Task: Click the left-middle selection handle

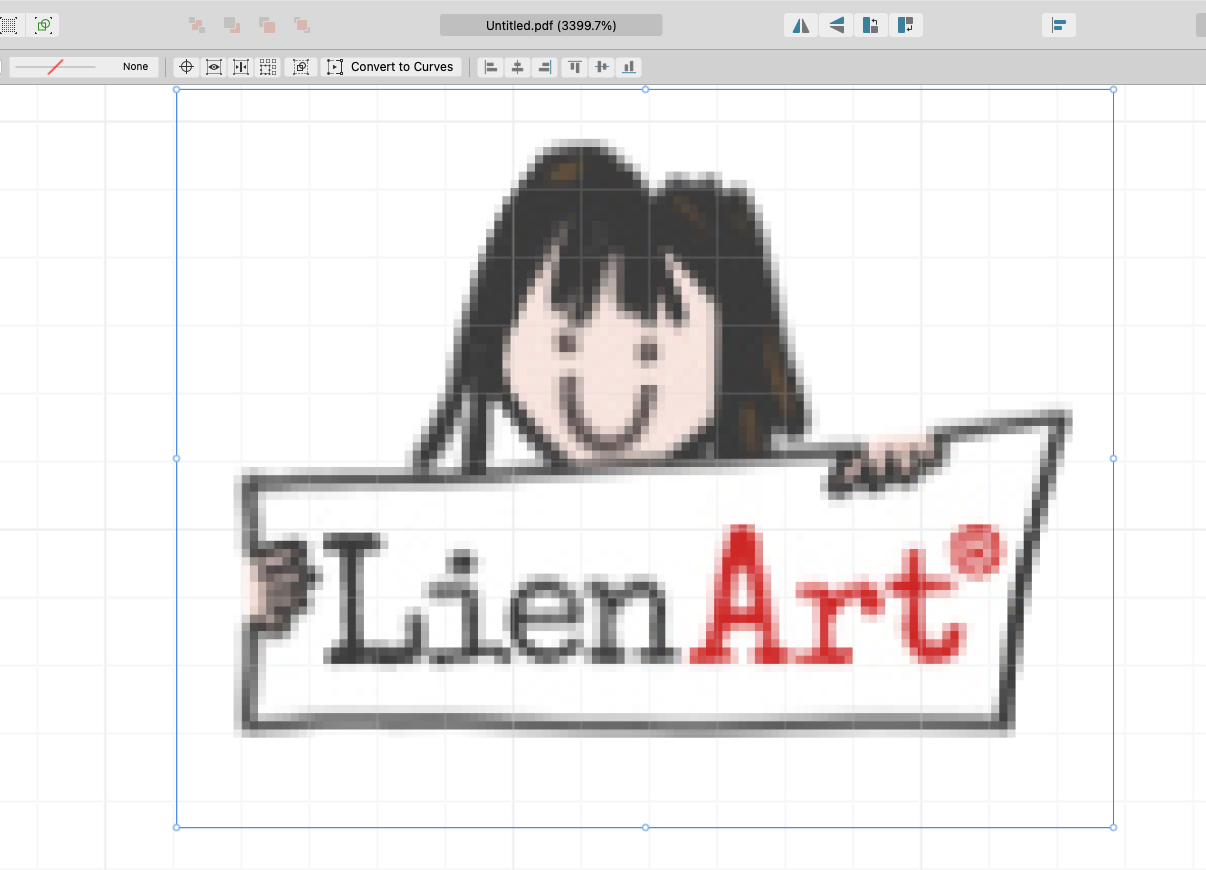Action: [x=177, y=458]
